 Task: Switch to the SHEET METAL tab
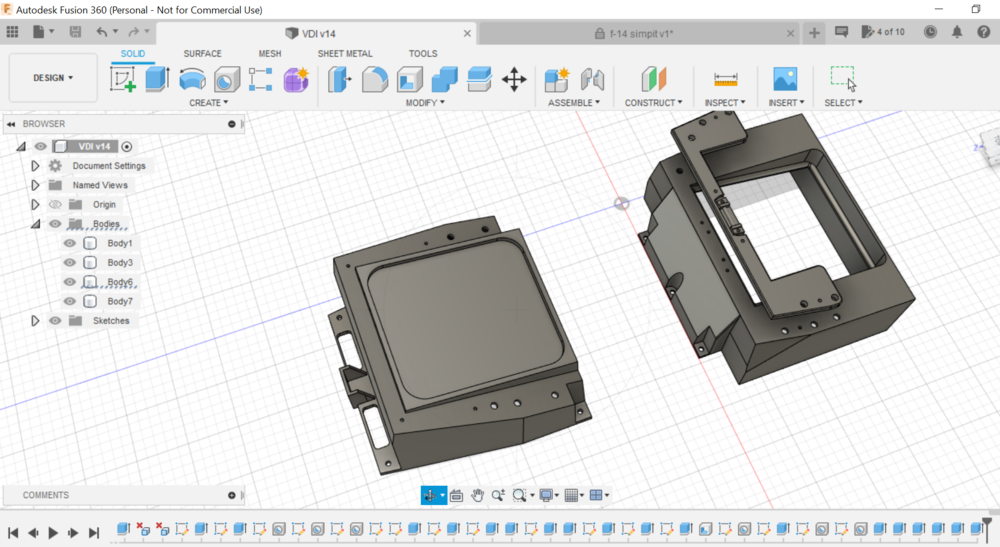point(345,54)
